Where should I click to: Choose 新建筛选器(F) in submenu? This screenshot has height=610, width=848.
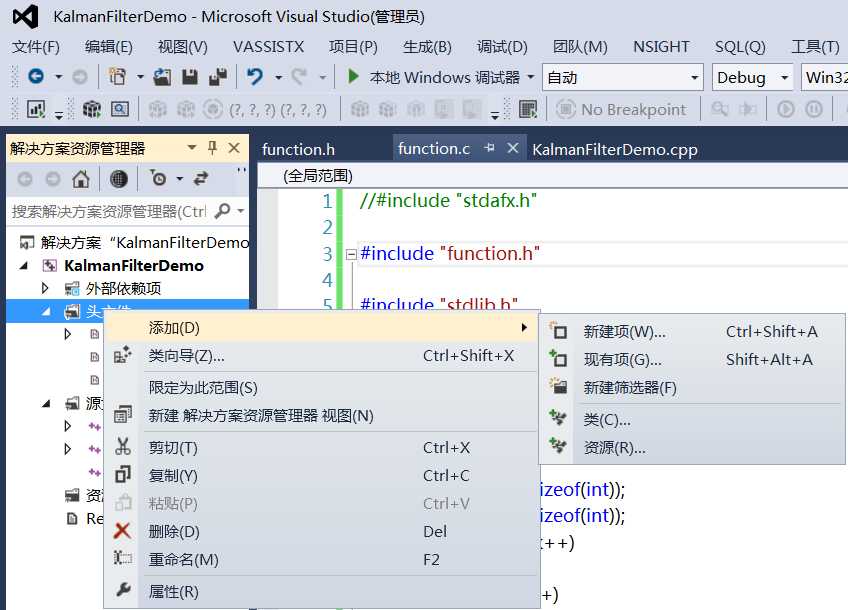(x=692, y=388)
